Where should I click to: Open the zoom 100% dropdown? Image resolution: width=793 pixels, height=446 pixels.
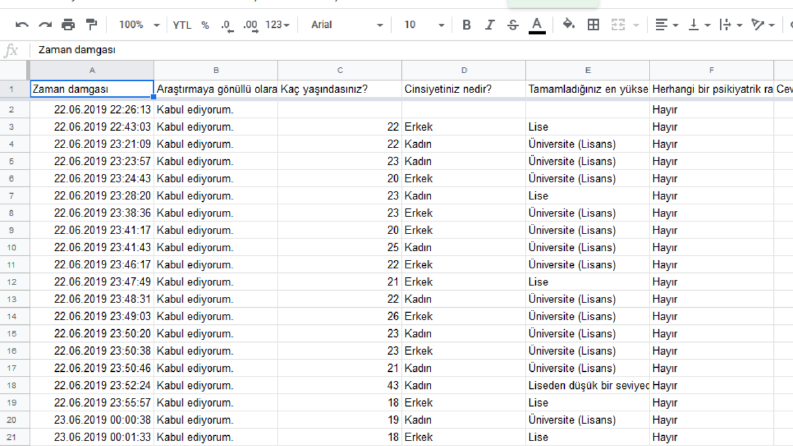click(139, 25)
